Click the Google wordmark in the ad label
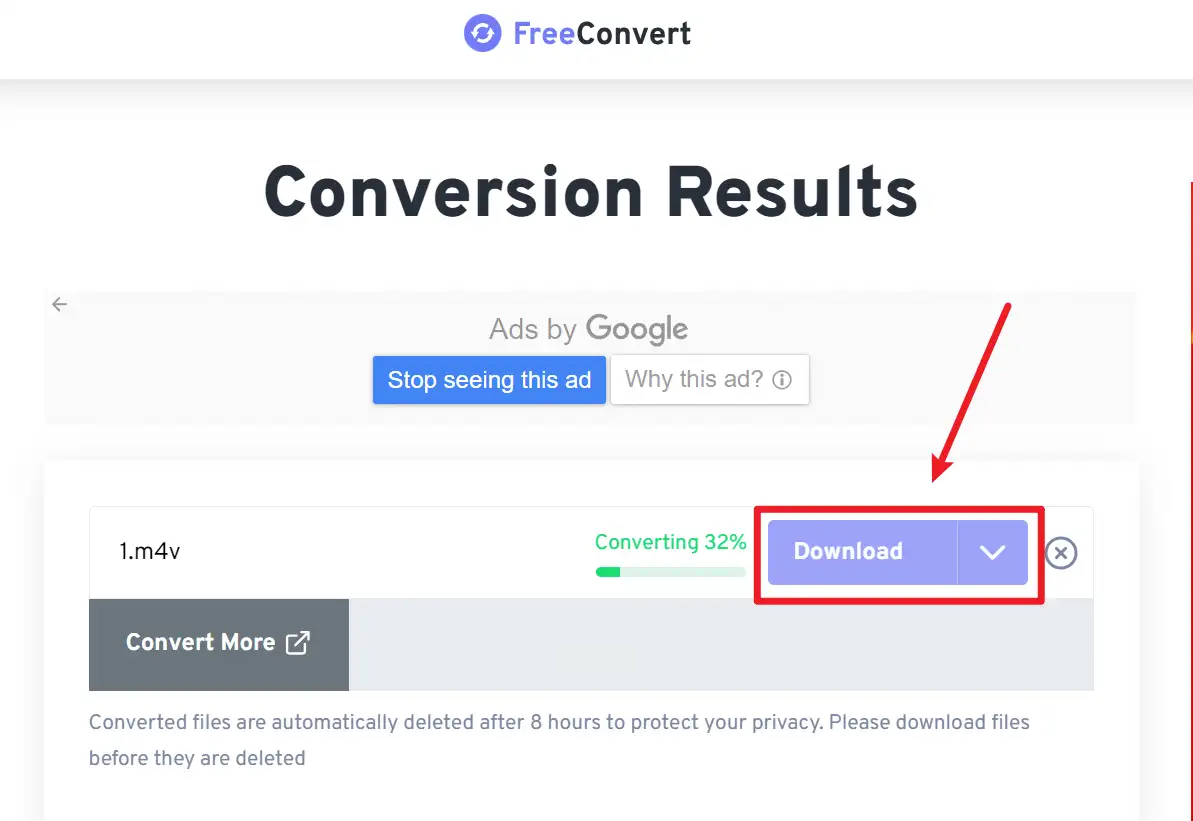This screenshot has height=821, width=1193. (x=637, y=328)
